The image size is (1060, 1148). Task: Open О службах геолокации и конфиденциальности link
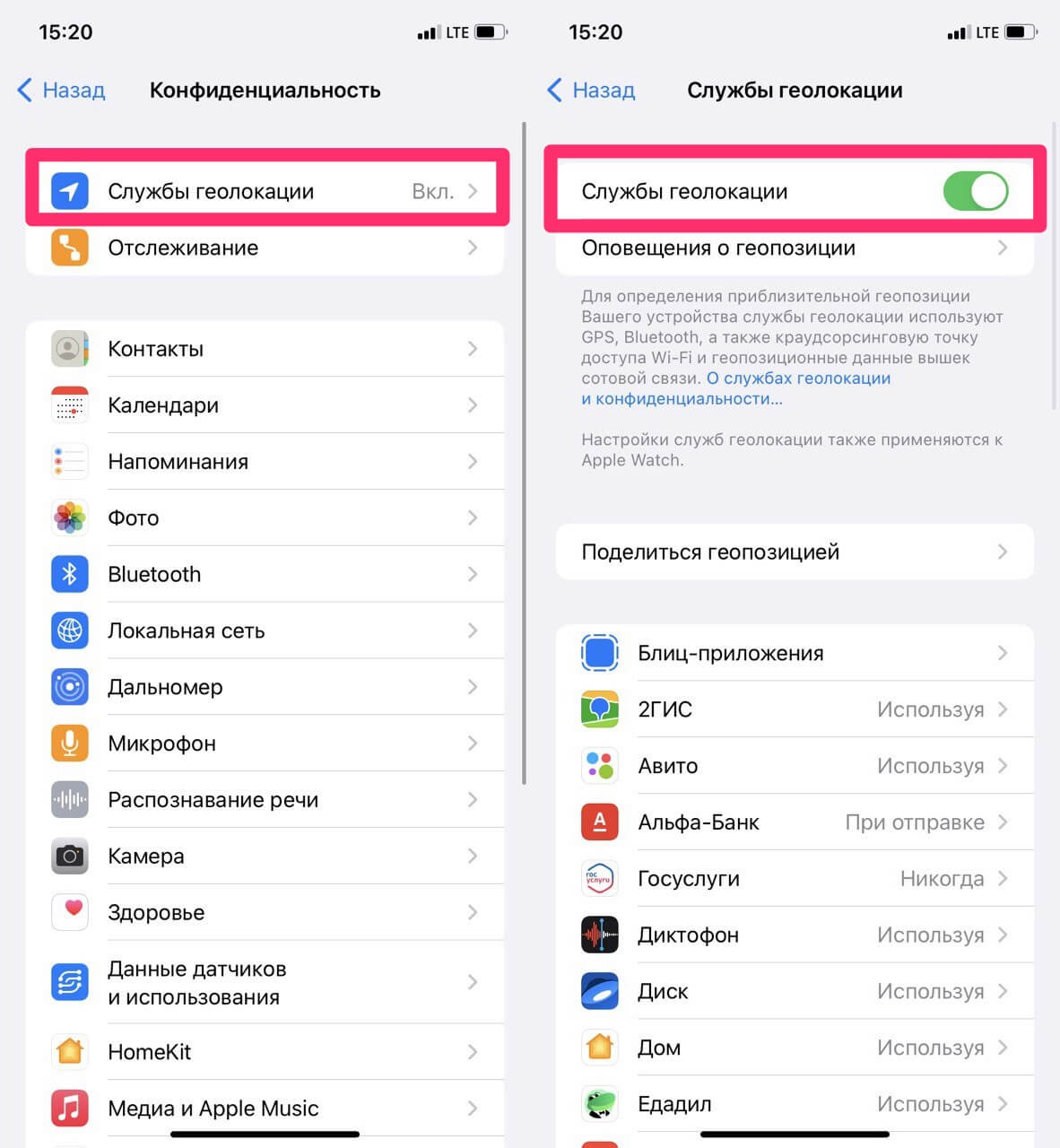pyautogui.click(x=798, y=378)
